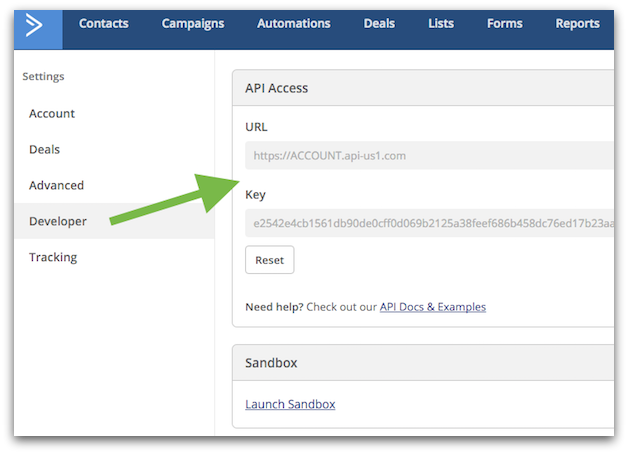Click the Sandbox panel header
This screenshot has height=454, width=628.
[x=422, y=363]
